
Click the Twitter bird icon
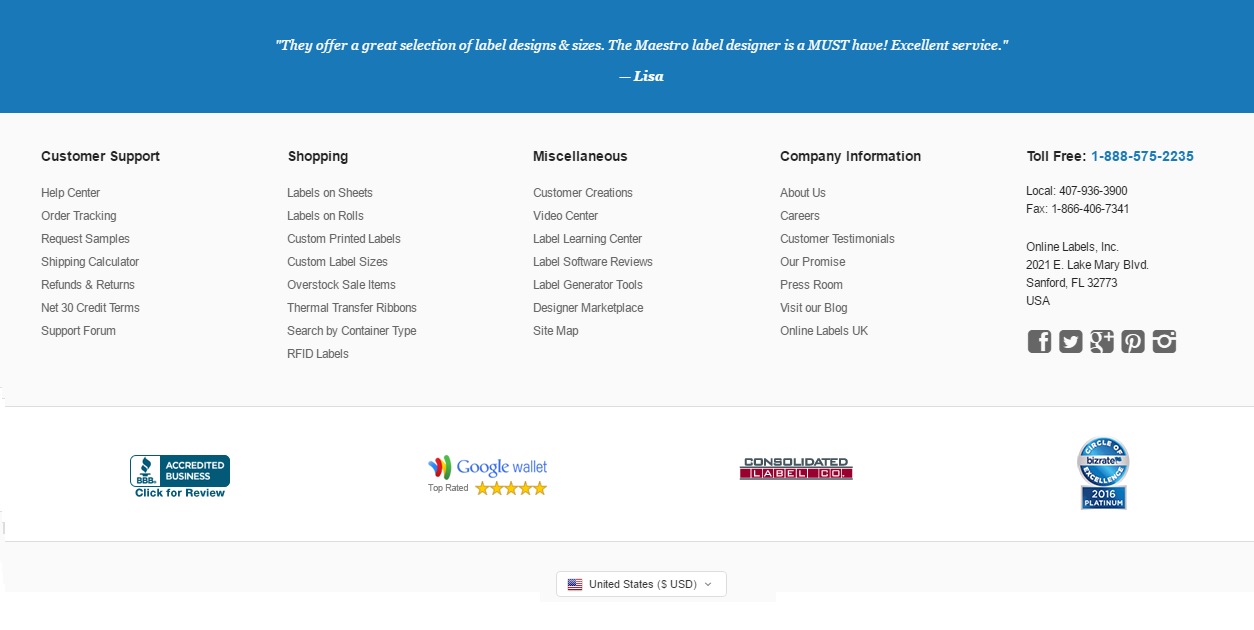(1070, 341)
